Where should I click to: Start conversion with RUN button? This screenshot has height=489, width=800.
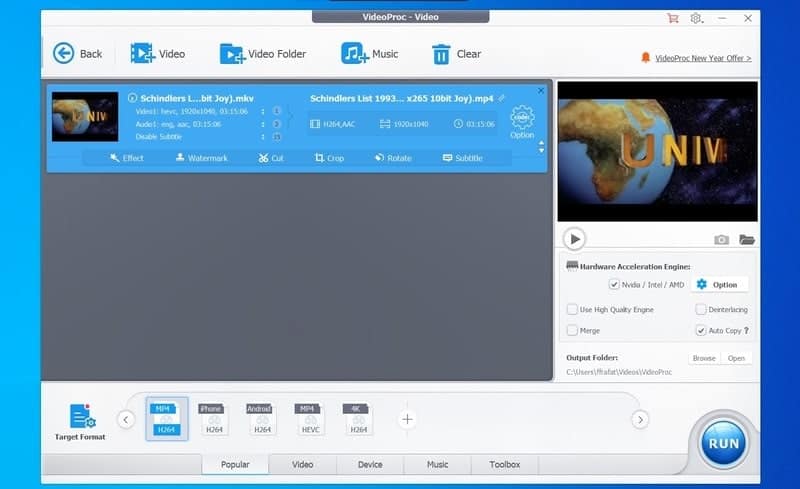tap(723, 443)
